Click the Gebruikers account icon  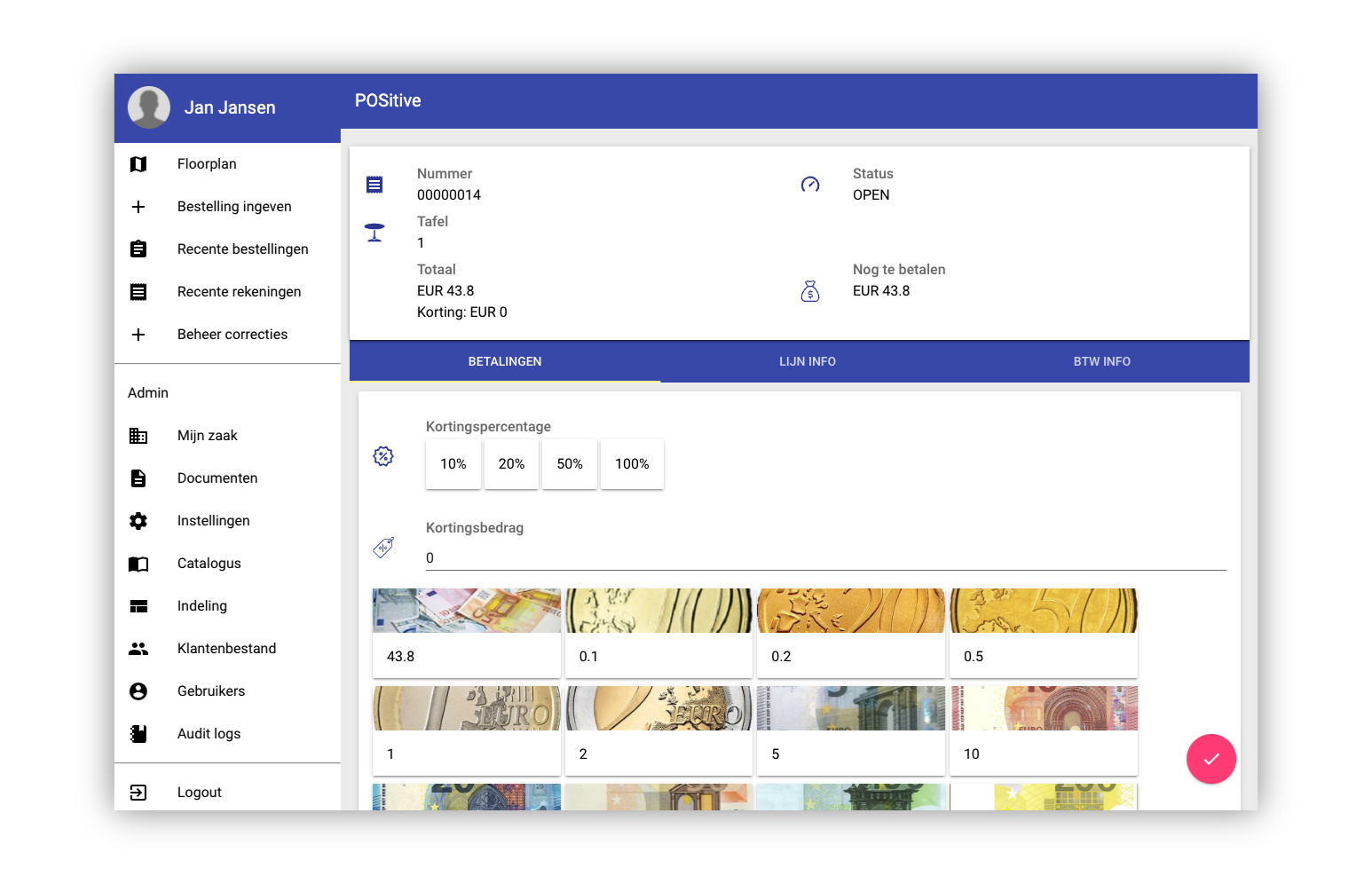(x=138, y=691)
